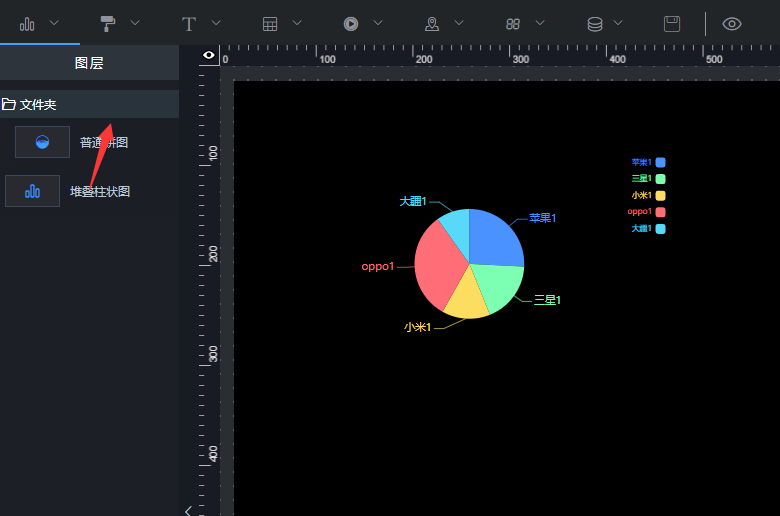Screen dimensions: 780x516
Task: Click the blue 苹果1 pie slice
Action: point(494,238)
